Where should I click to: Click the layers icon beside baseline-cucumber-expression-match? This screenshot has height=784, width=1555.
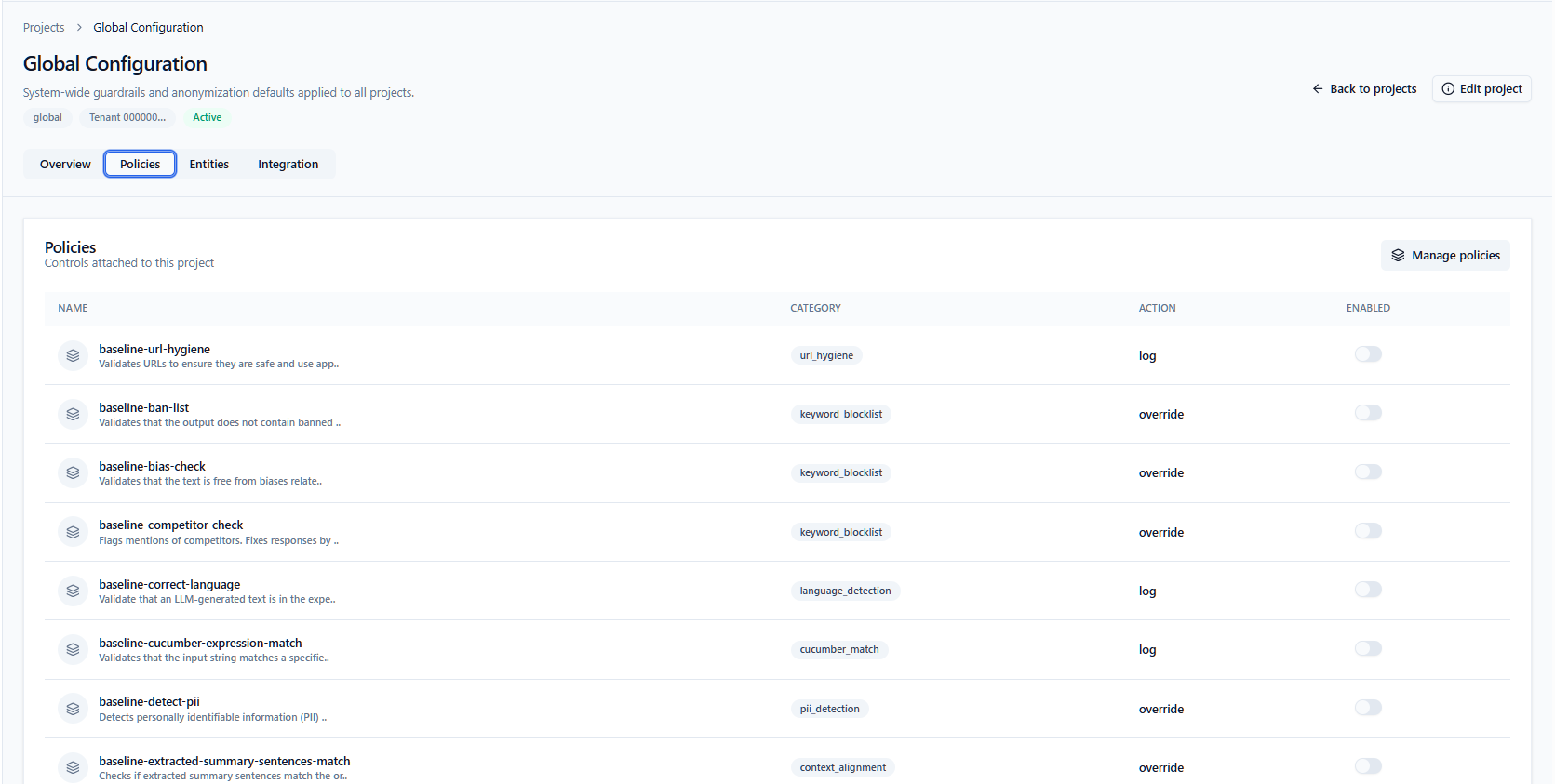tap(73, 649)
